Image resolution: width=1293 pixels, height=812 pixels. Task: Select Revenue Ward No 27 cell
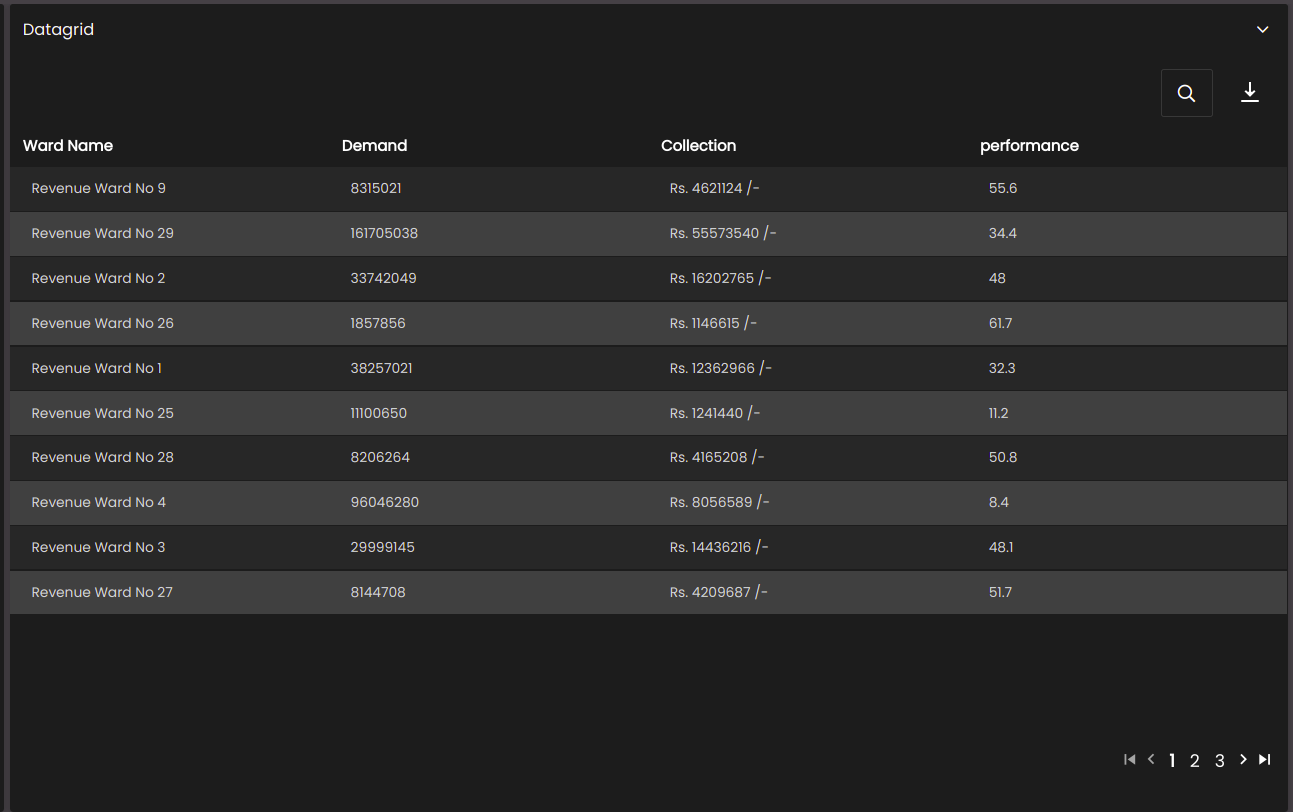point(102,592)
